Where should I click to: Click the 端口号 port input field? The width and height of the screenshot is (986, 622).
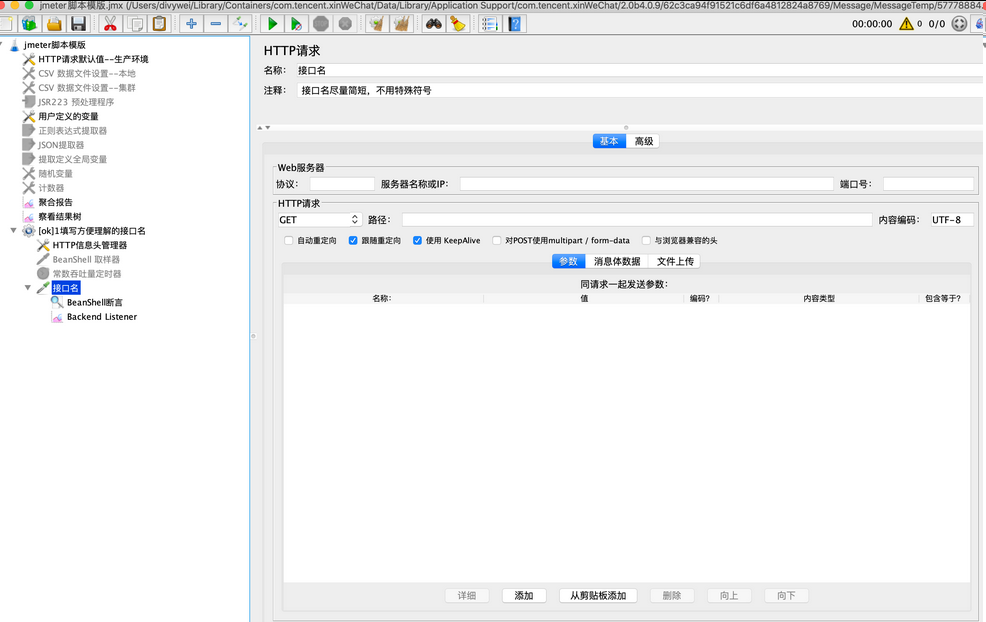click(x=928, y=184)
